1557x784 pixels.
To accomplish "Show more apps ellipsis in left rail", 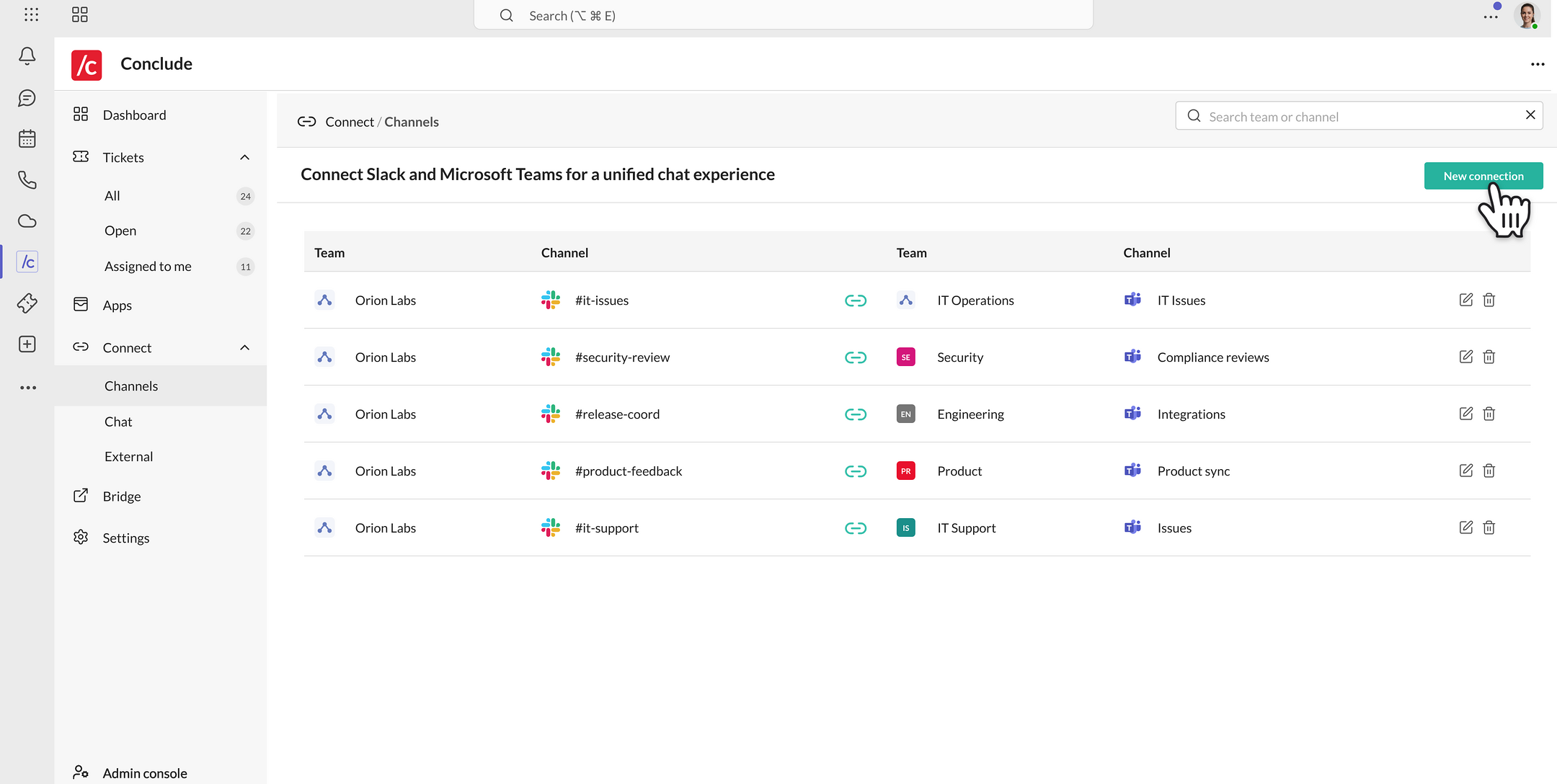I will [27, 388].
